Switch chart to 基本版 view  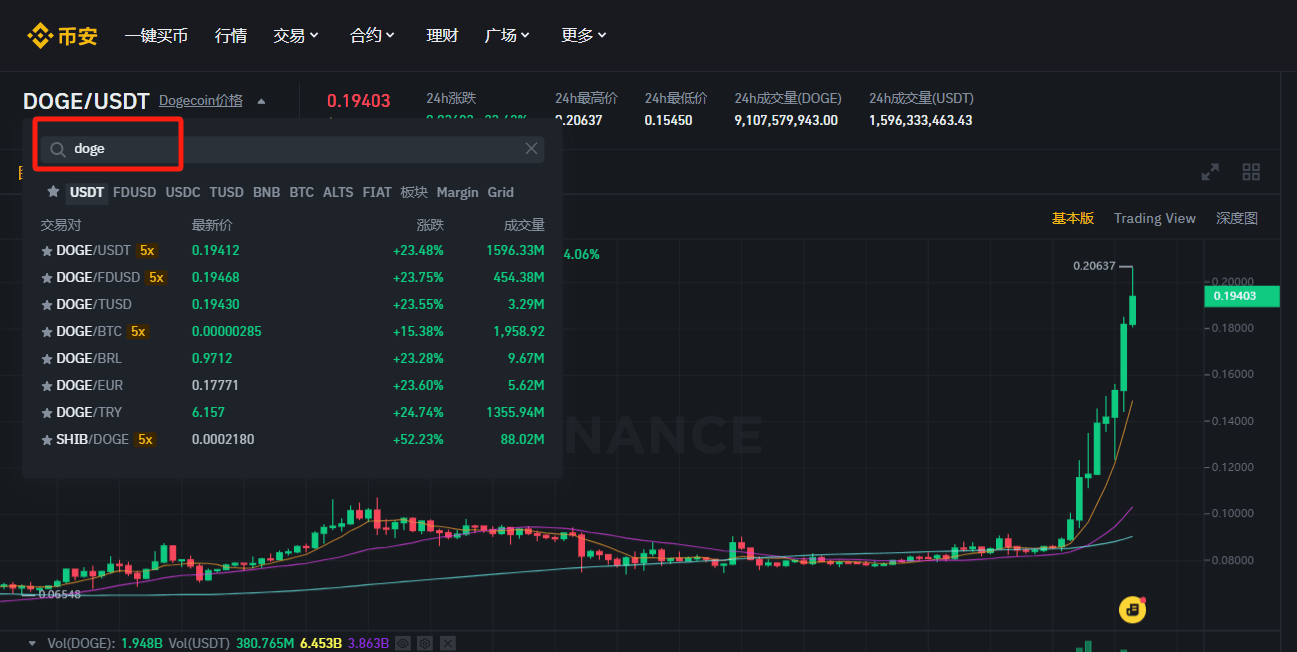[1073, 218]
